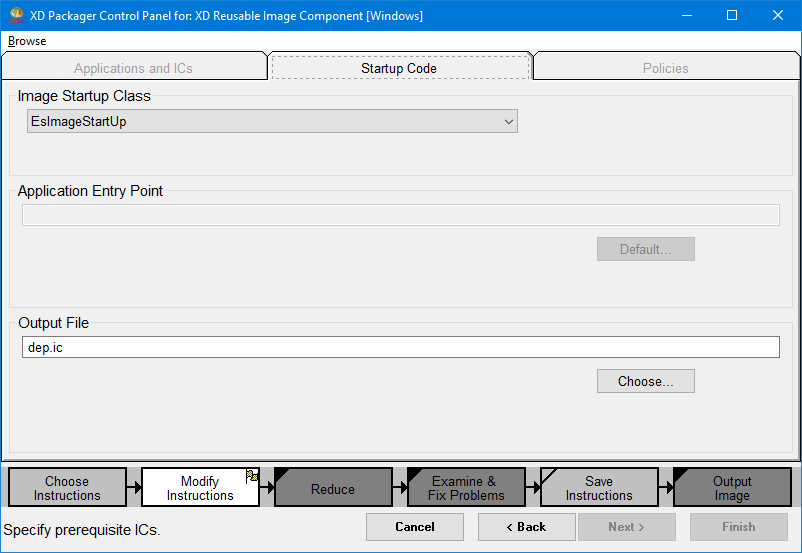The image size is (802, 553).
Task: Click the Next > button
Action: 627,527
